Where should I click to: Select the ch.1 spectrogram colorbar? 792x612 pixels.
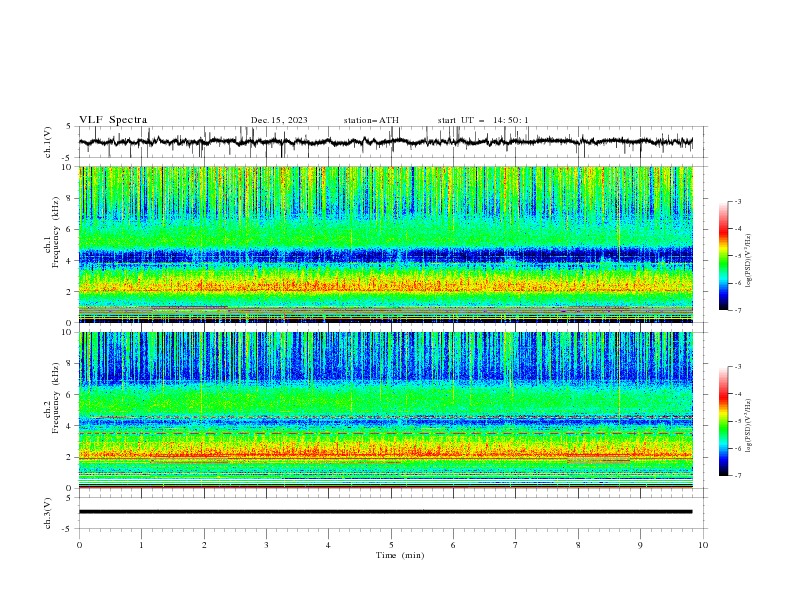point(723,256)
